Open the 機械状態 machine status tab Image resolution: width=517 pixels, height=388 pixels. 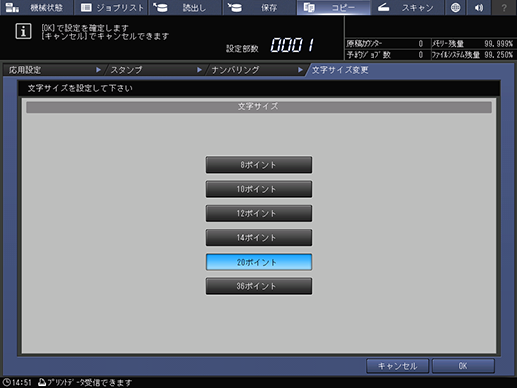click(36, 7)
